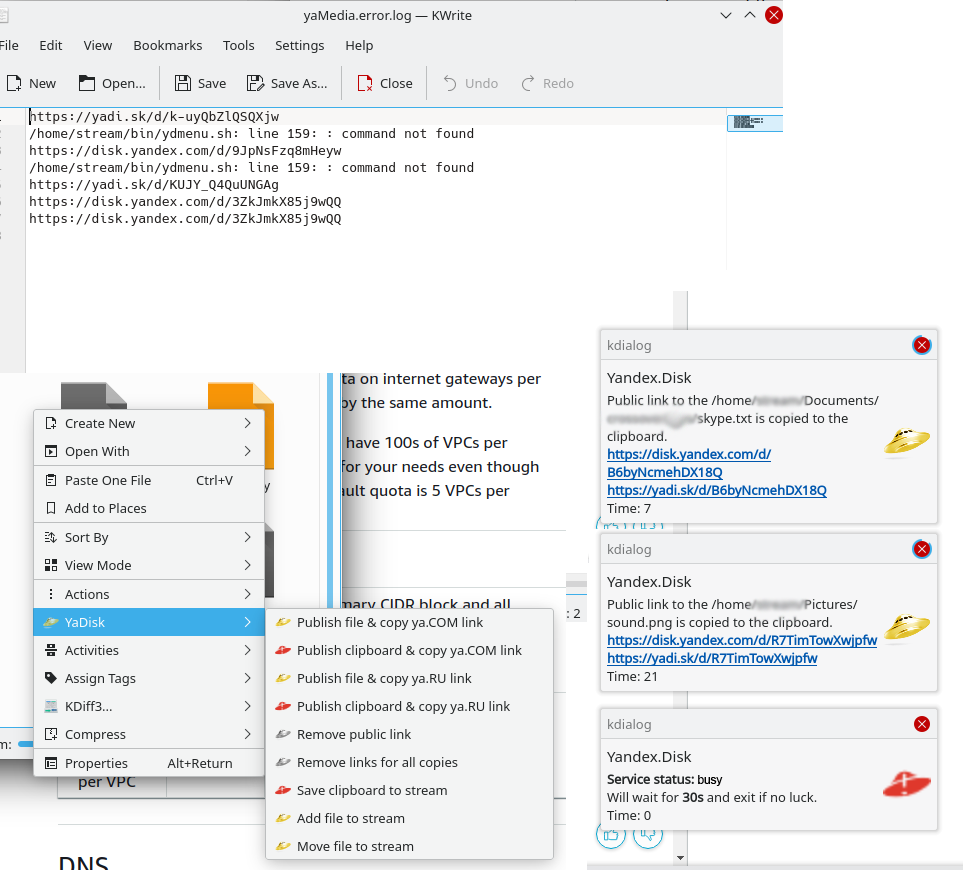Image resolution: width=963 pixels, height=870 pixels.
Task: Expand the Assign Tags submenu arrow
Action: (x=248, y=678)
